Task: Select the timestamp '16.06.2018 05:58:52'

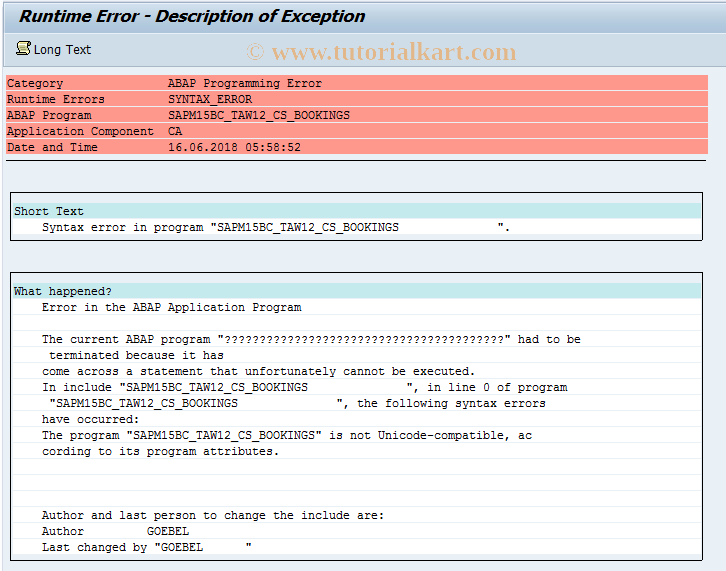Action: click(x=234, y=147)
